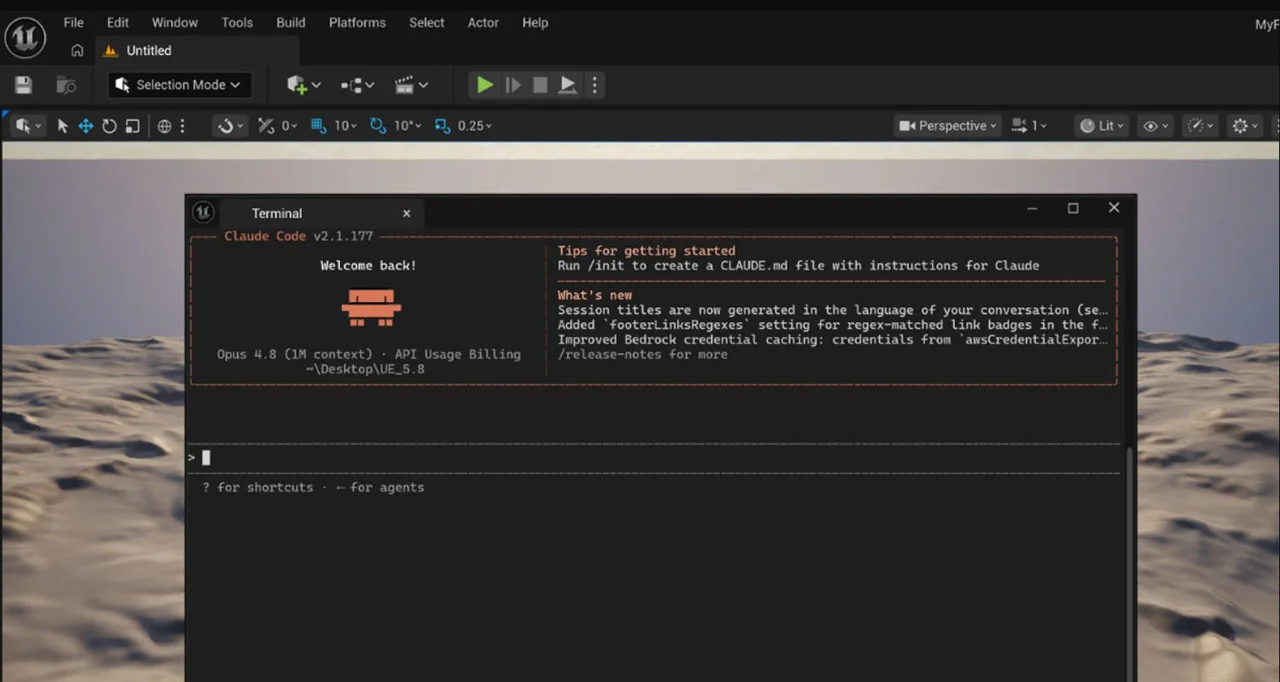Image resolution: width=1280 pixels, height=682 pixels.
Task: Open the Show flags eye dropdown
Action: tap(1156, 126)
